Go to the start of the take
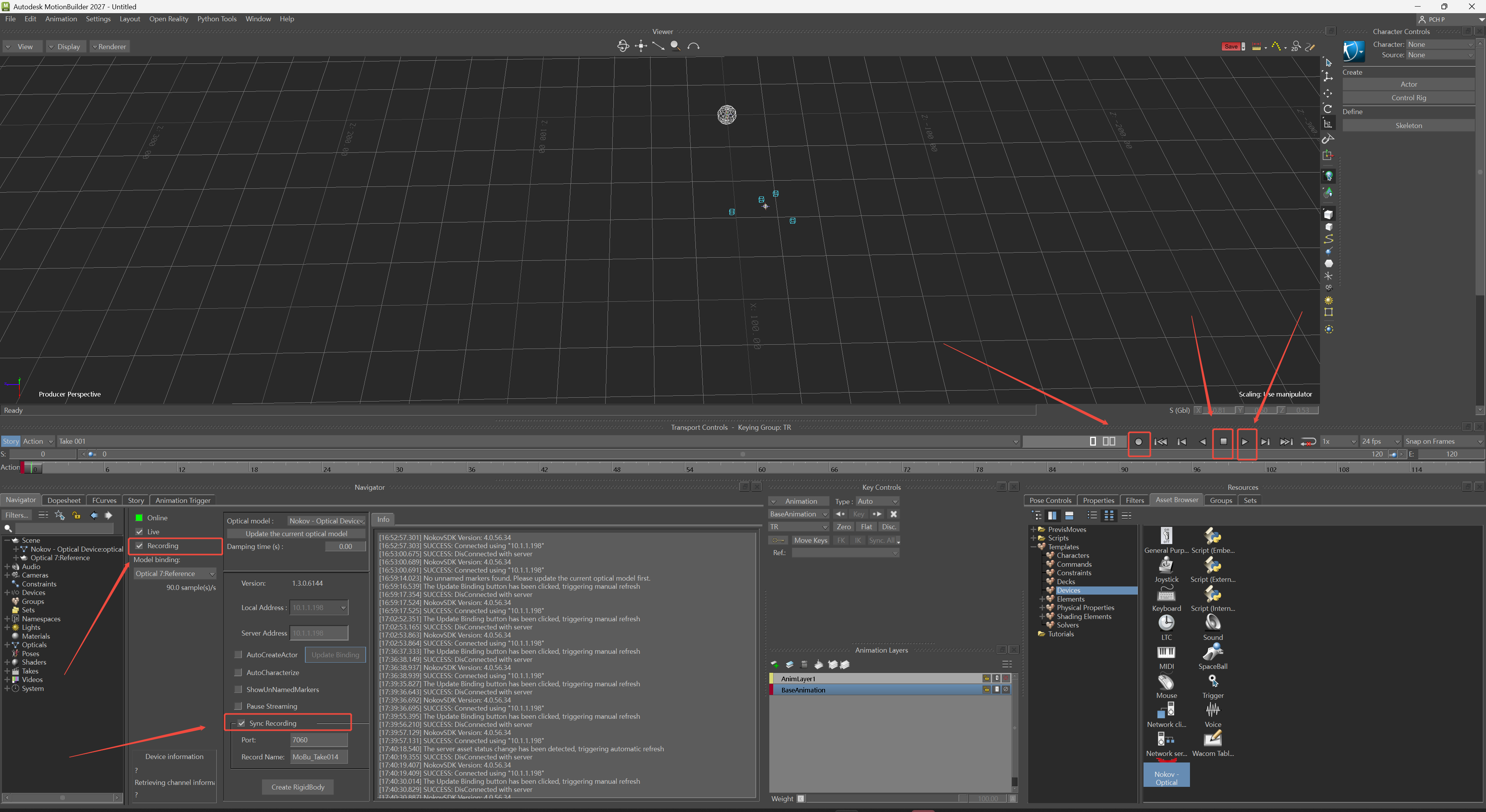 [1161, 442]
